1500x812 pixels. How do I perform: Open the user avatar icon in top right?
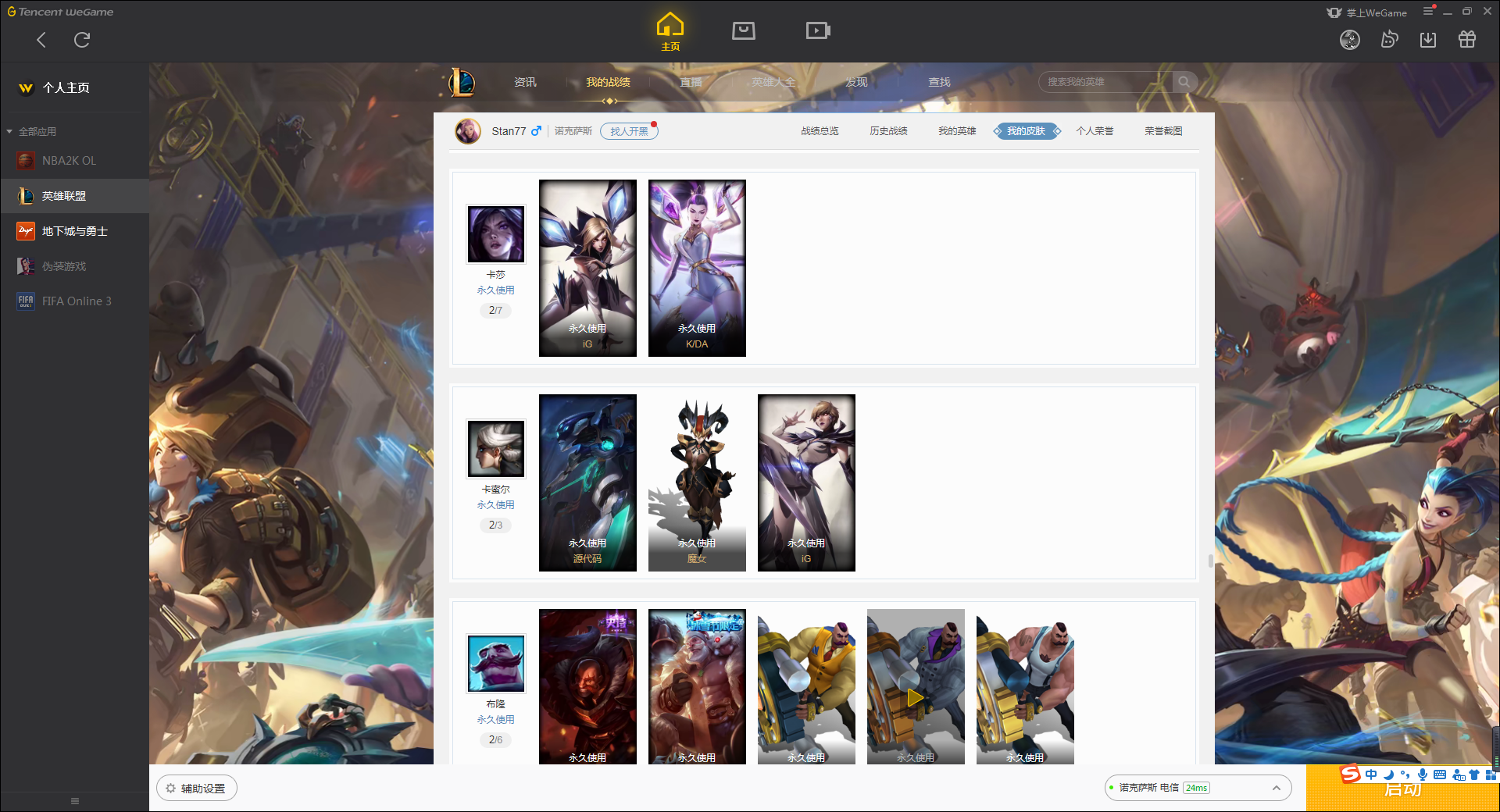pyautogui.click(x=1350, y=40)
